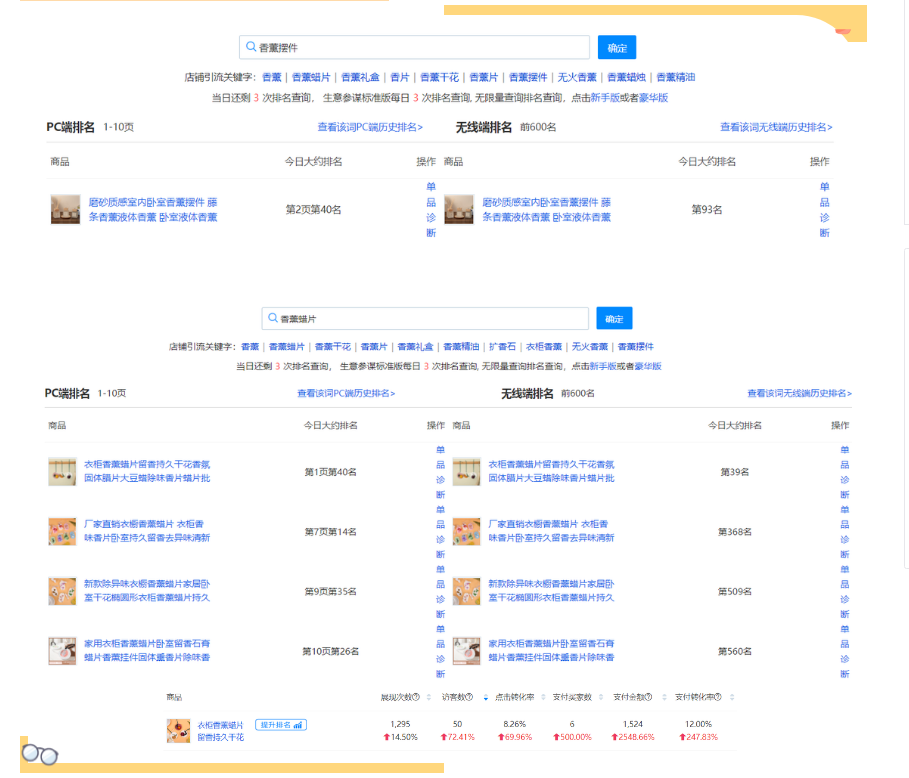Open PC端历史排名 link for the 香薰摆件 keyword
The height and width of the screenshot is (778, 909).
pos(370,127)
